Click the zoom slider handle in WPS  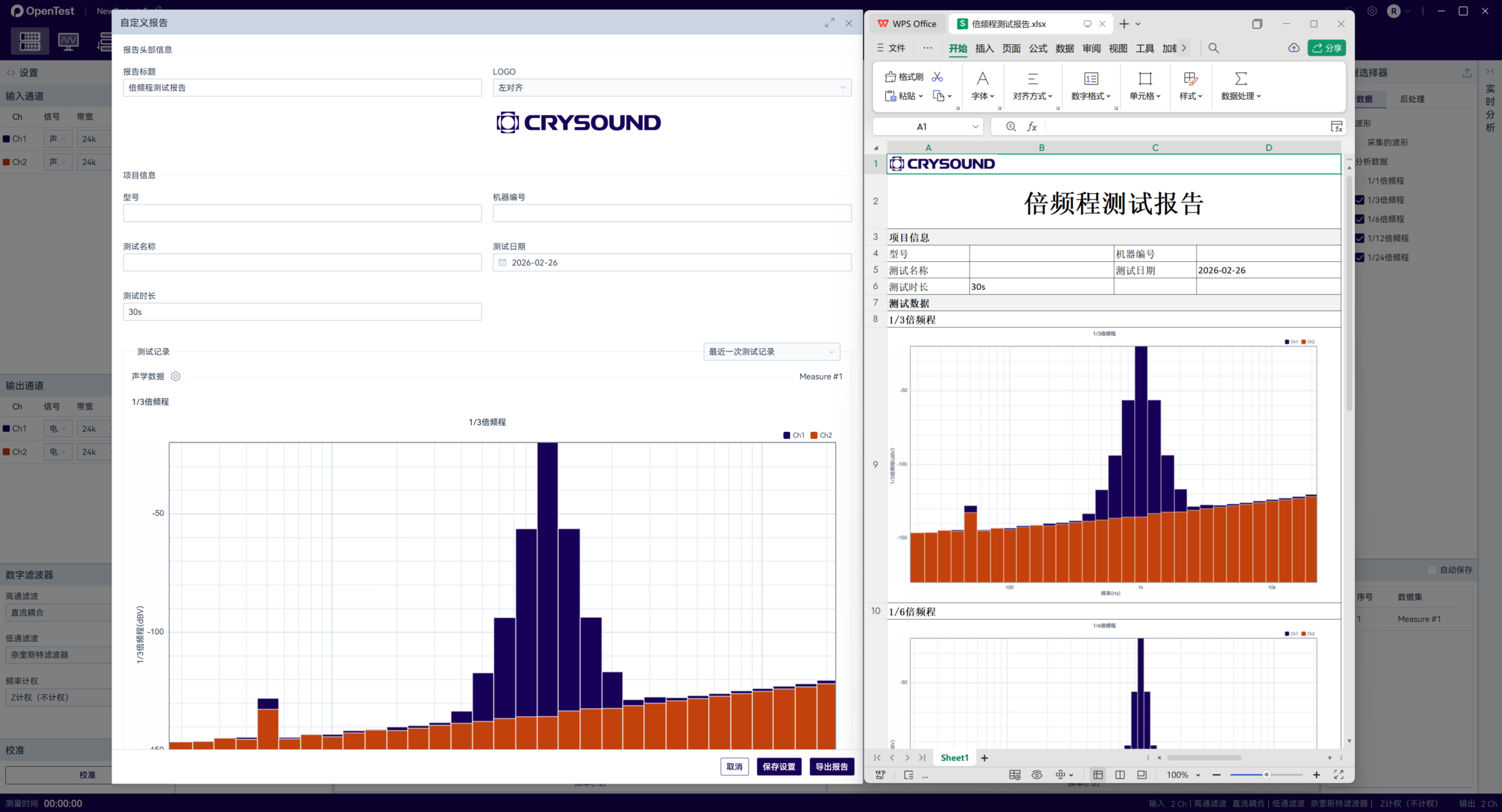tap(1266, 775)
